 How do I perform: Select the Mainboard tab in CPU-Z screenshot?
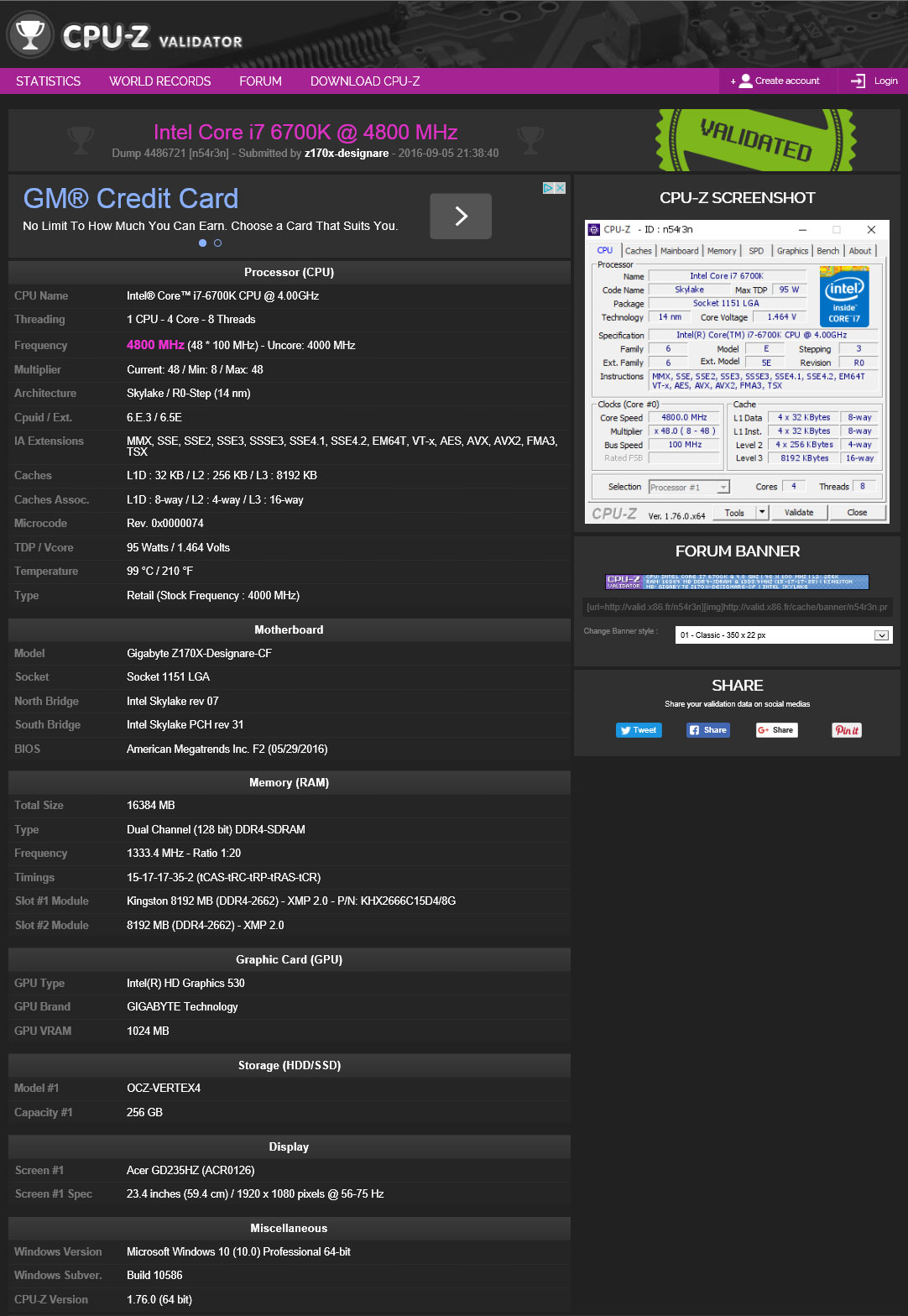(680, 251)
